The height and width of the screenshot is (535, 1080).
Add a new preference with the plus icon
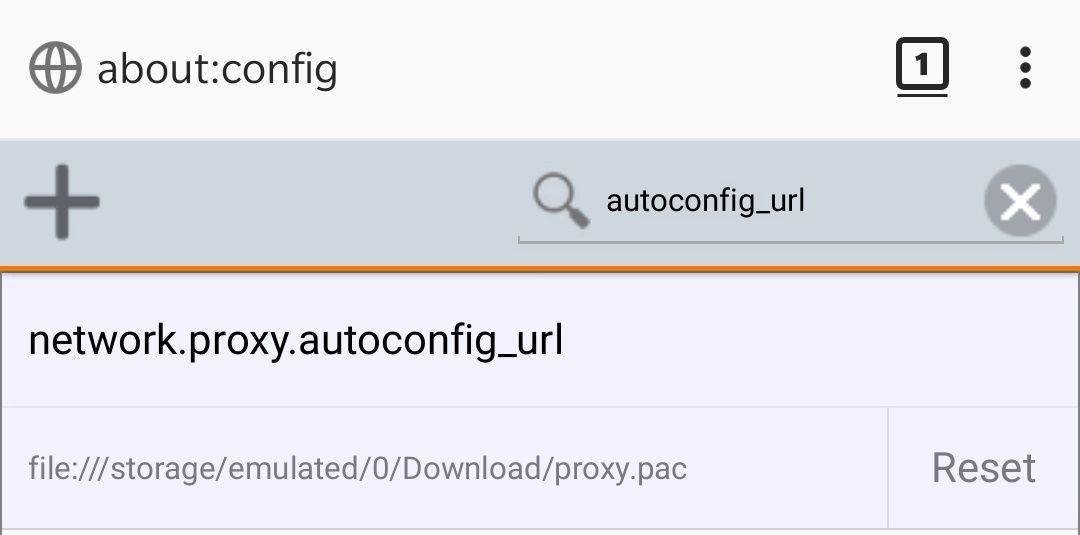(x=62, y=202)
